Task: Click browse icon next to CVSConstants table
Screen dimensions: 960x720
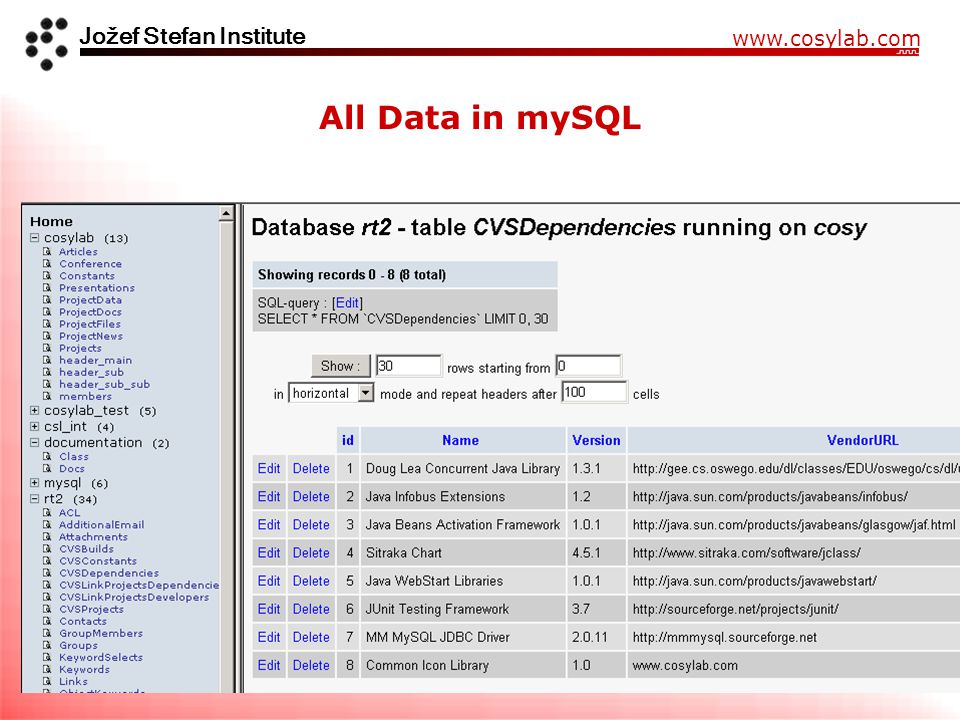Action: tap(47, 561)
